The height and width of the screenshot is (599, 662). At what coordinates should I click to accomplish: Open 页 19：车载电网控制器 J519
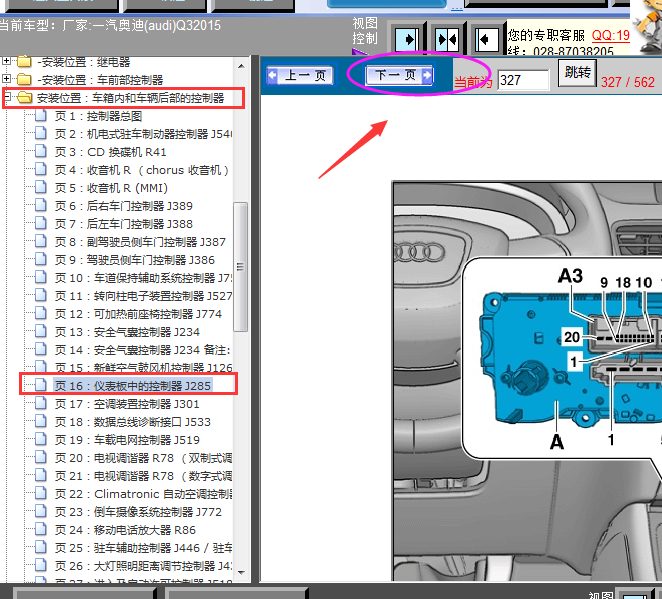(127, 440)
